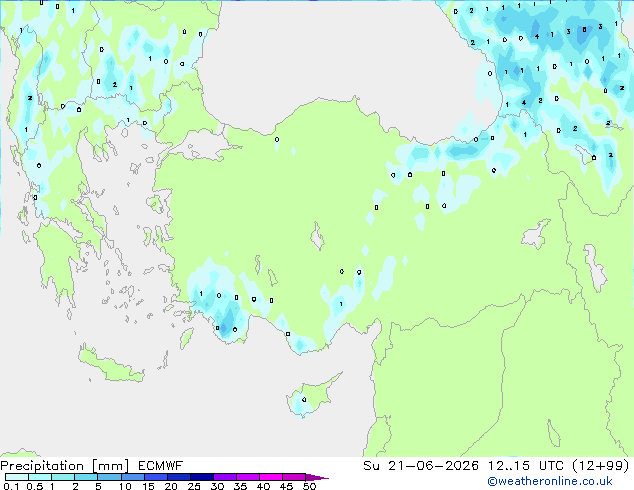Click the pink 45 mm legend swatch
Screen dimensions: 634x490
294,477
